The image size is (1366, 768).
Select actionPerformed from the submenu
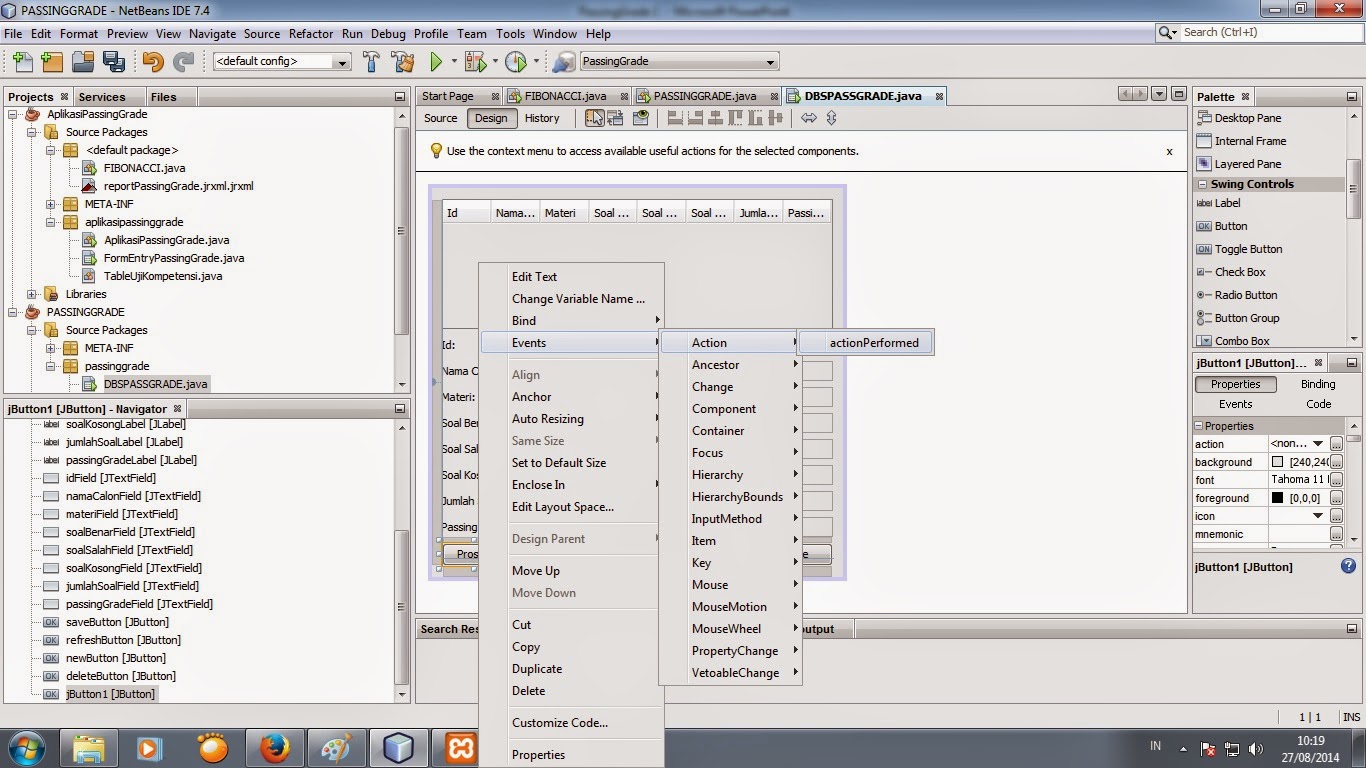(866, 342)
